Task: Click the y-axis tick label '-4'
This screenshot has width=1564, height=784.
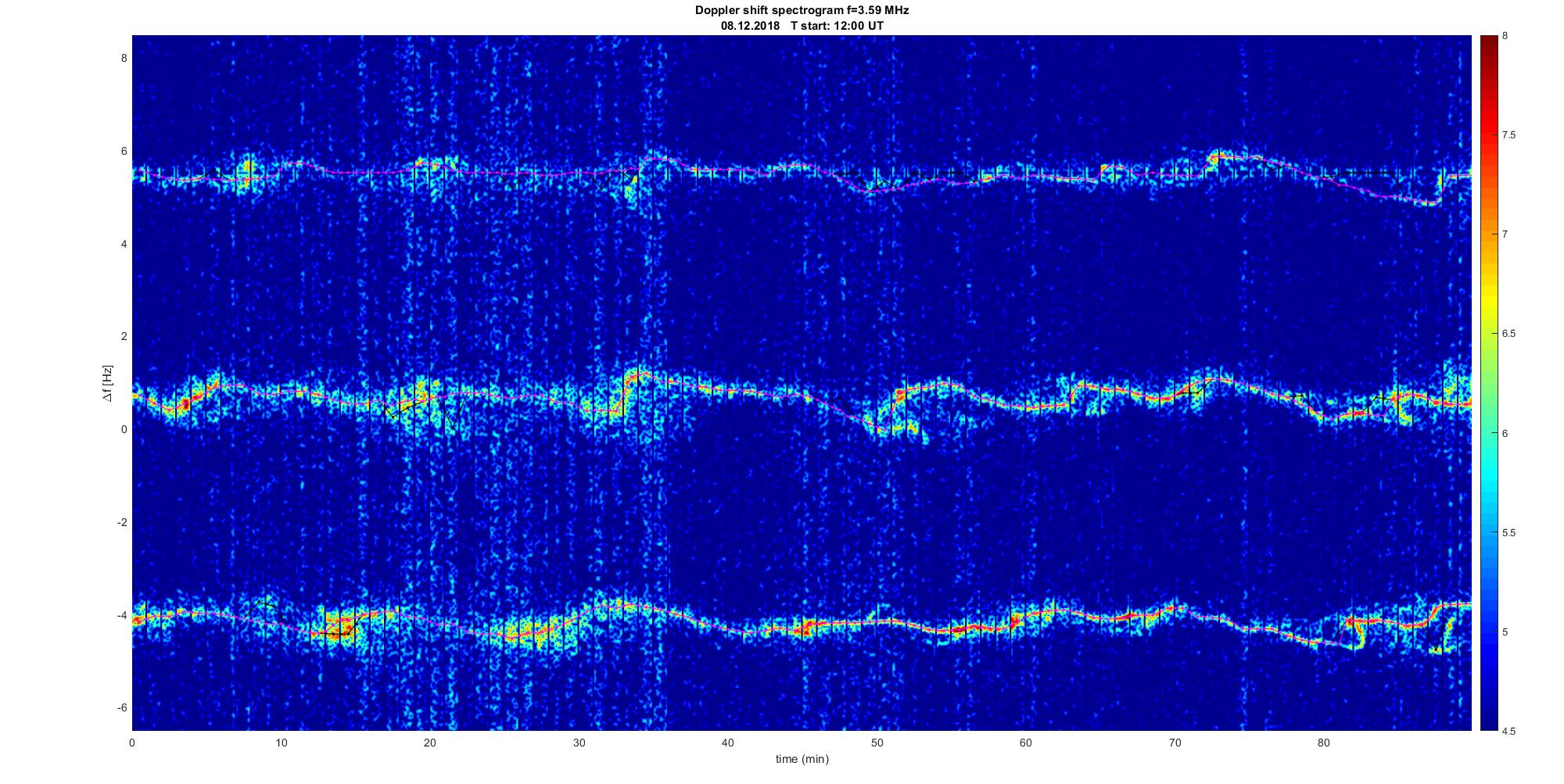Action: (x=122, y=615)
